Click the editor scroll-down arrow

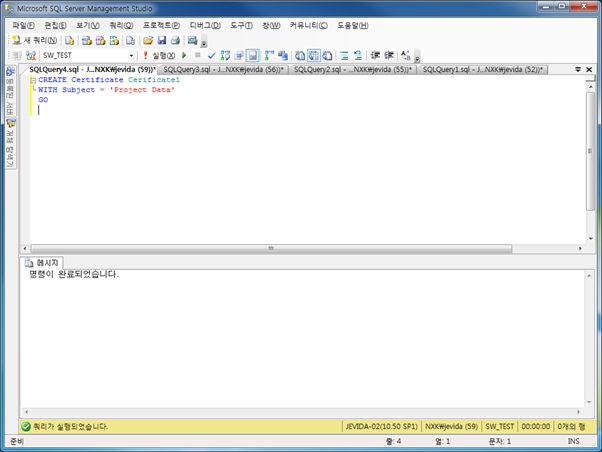(590, 238)
